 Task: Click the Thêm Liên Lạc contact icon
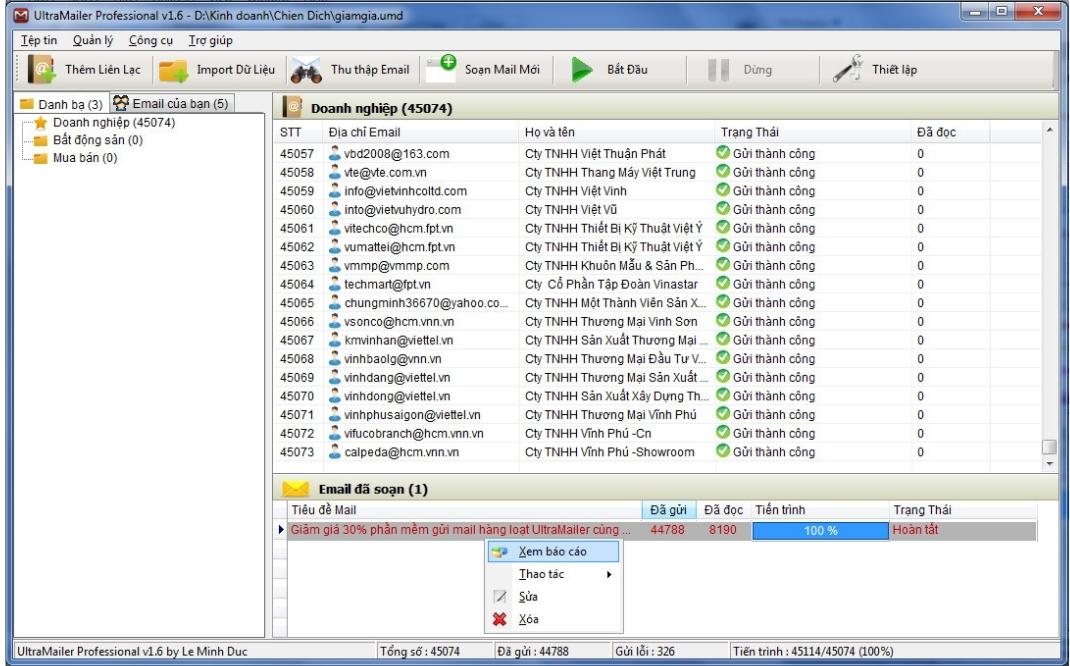[42, 70]
